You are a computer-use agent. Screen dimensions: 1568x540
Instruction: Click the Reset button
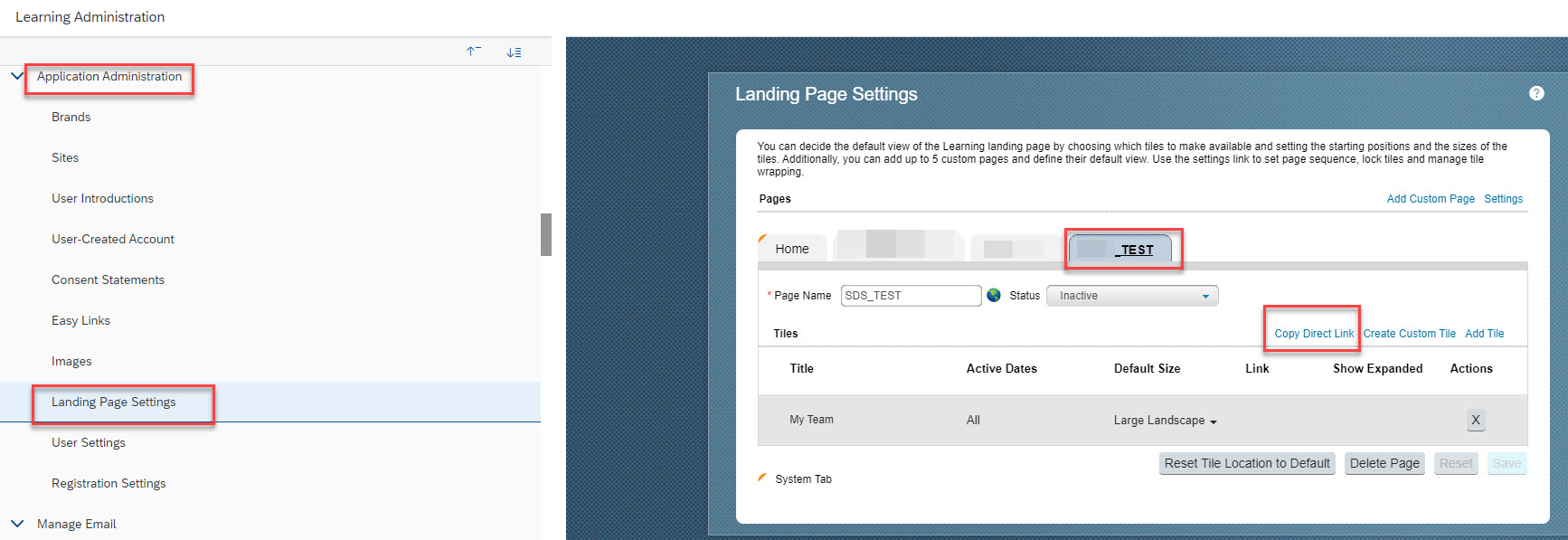pyautogui.click(x=1456, y=463)
